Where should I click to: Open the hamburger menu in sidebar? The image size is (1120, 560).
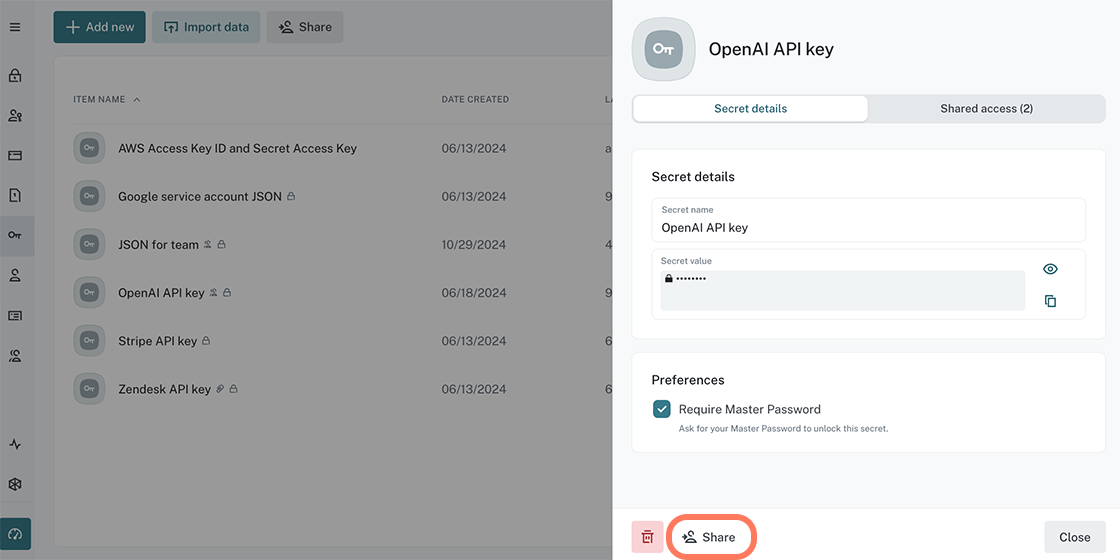(x=15, y=27)
